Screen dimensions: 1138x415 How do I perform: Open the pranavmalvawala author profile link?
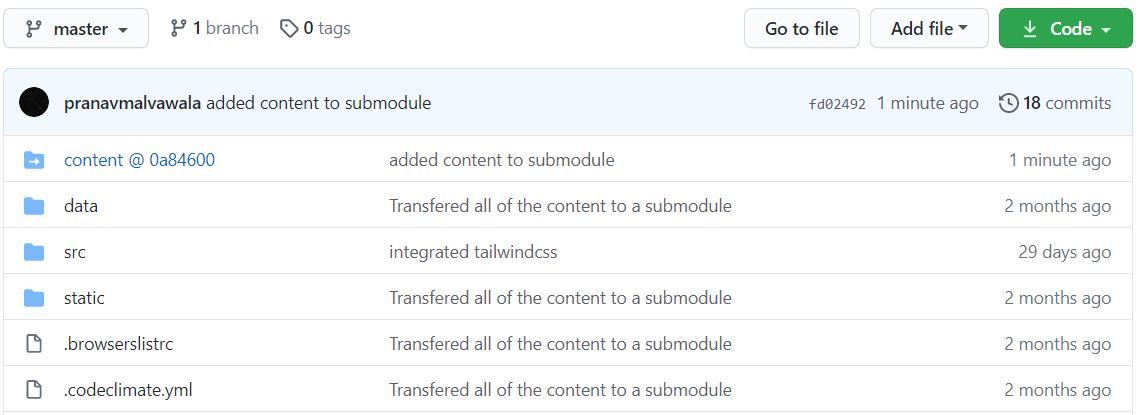coord(132,103)
